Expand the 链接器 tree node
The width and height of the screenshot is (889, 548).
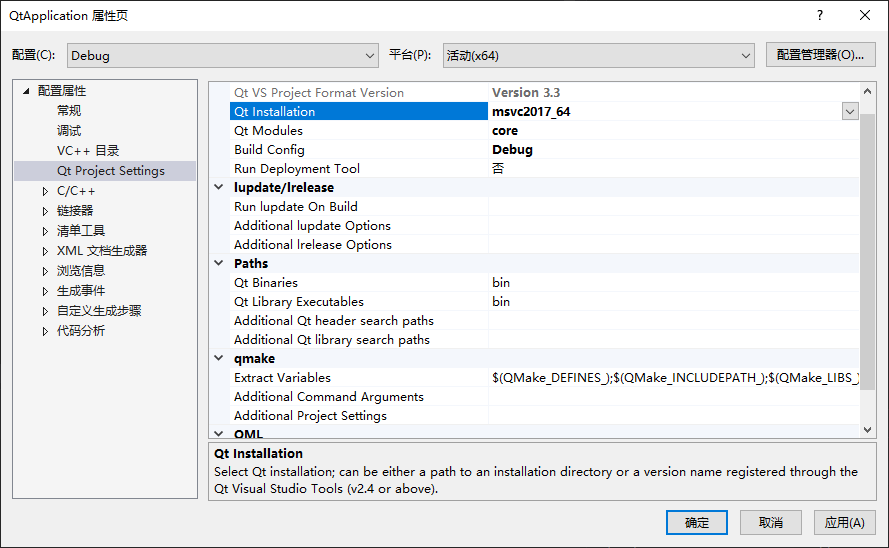45,211
